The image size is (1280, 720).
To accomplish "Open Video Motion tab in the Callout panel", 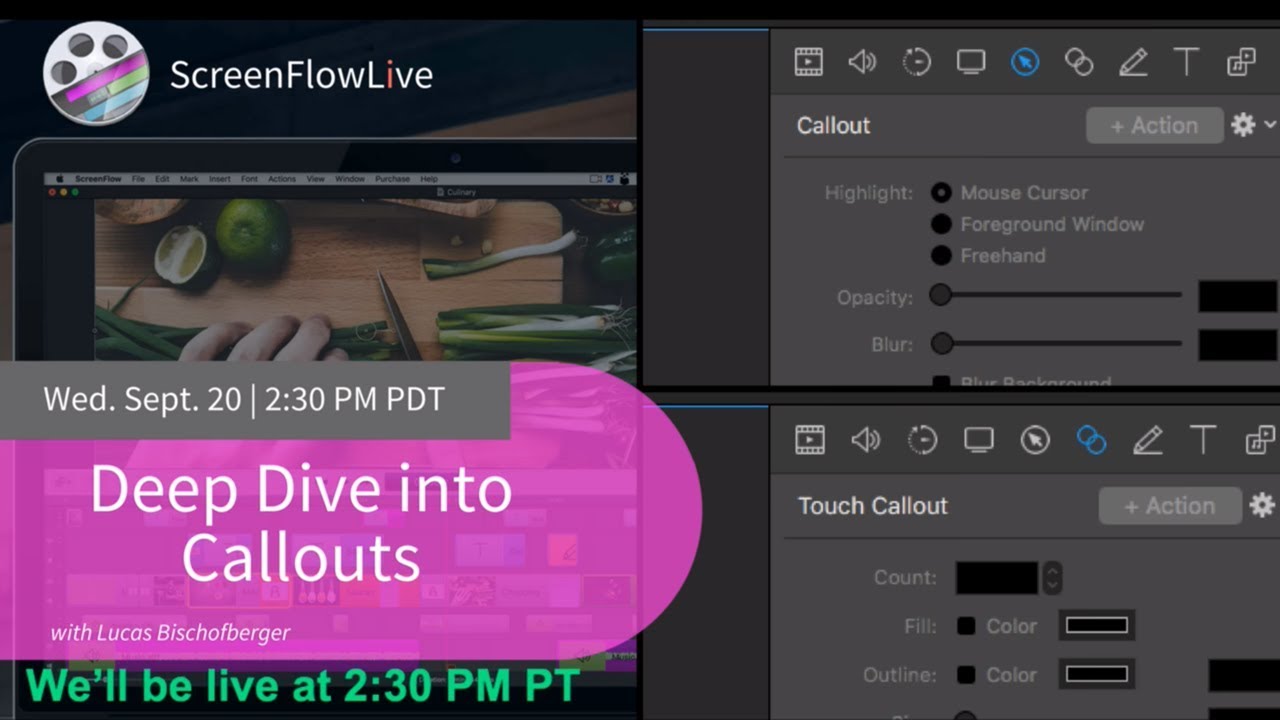I will 916,62.
